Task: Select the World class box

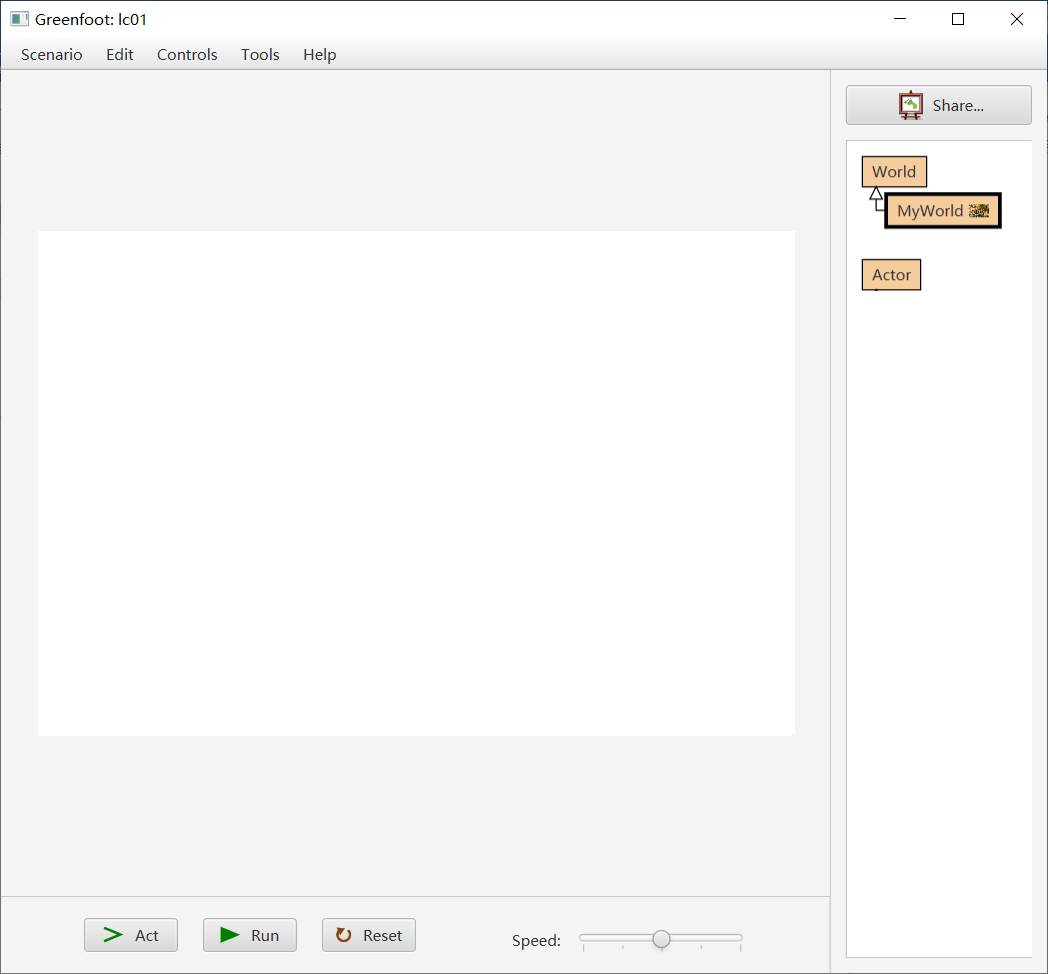Action: click(894, 172)
